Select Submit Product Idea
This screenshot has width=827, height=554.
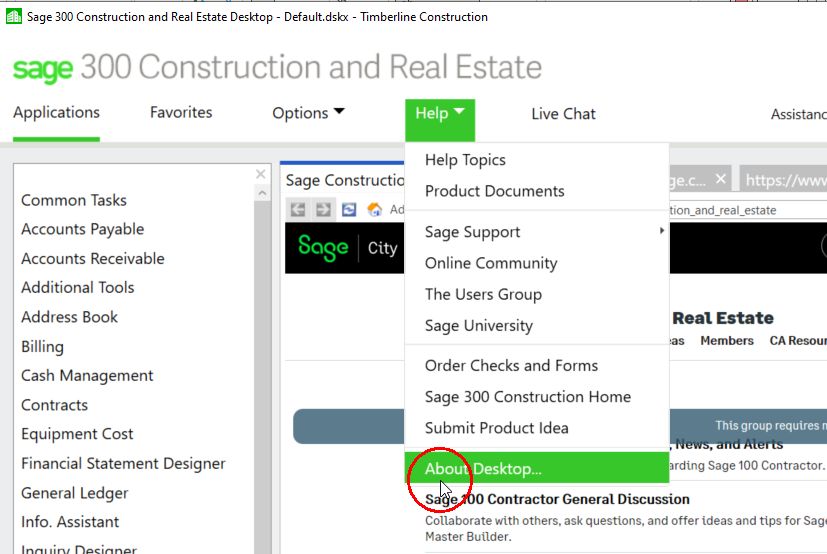537,428
